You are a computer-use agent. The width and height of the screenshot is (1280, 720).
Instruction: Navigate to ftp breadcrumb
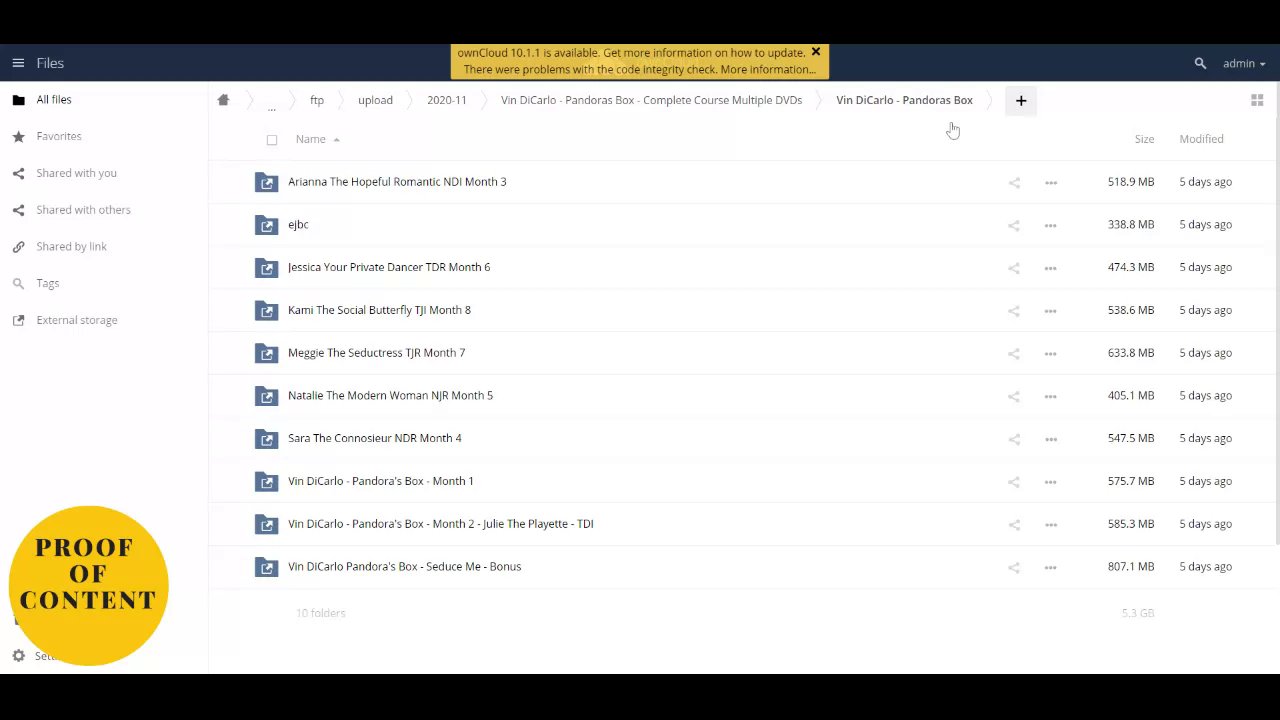tap(317, 100)
